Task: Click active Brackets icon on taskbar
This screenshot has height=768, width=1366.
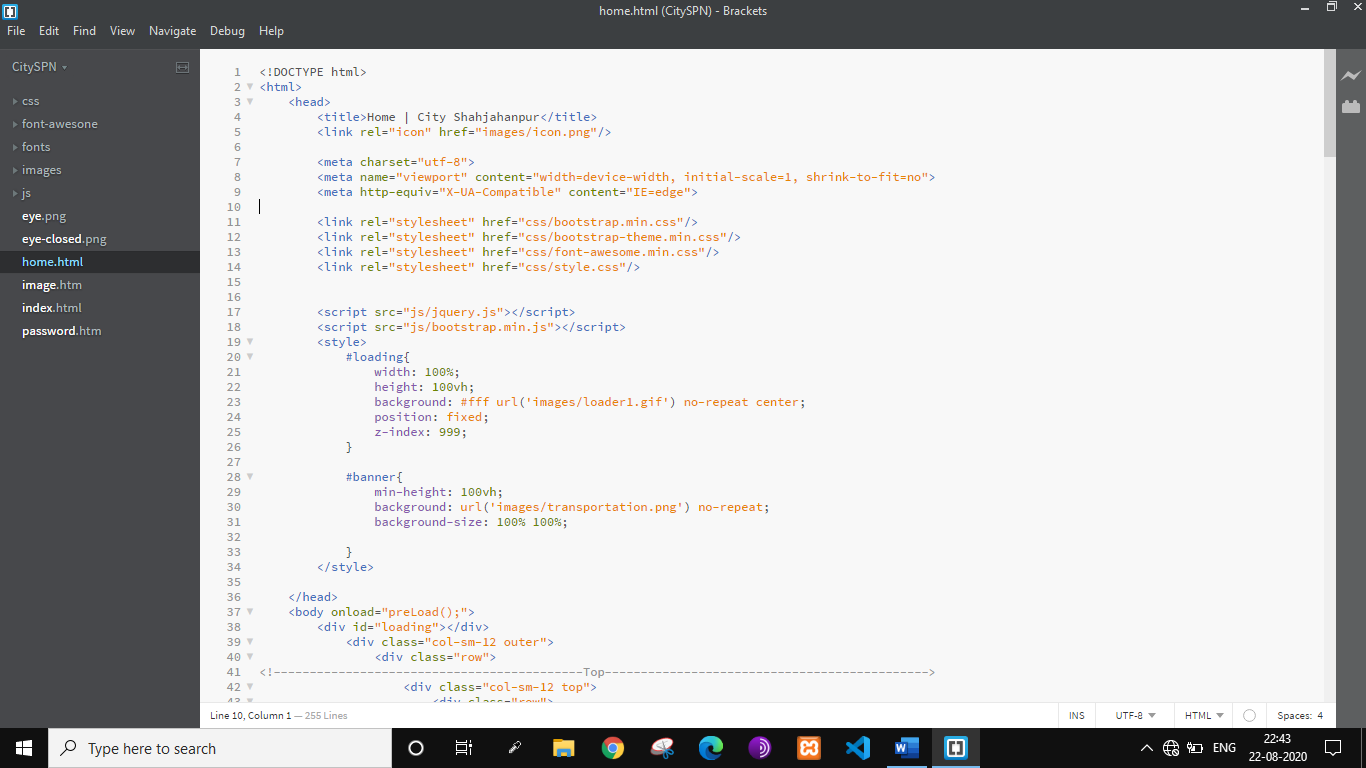Action: coord(956,748)
